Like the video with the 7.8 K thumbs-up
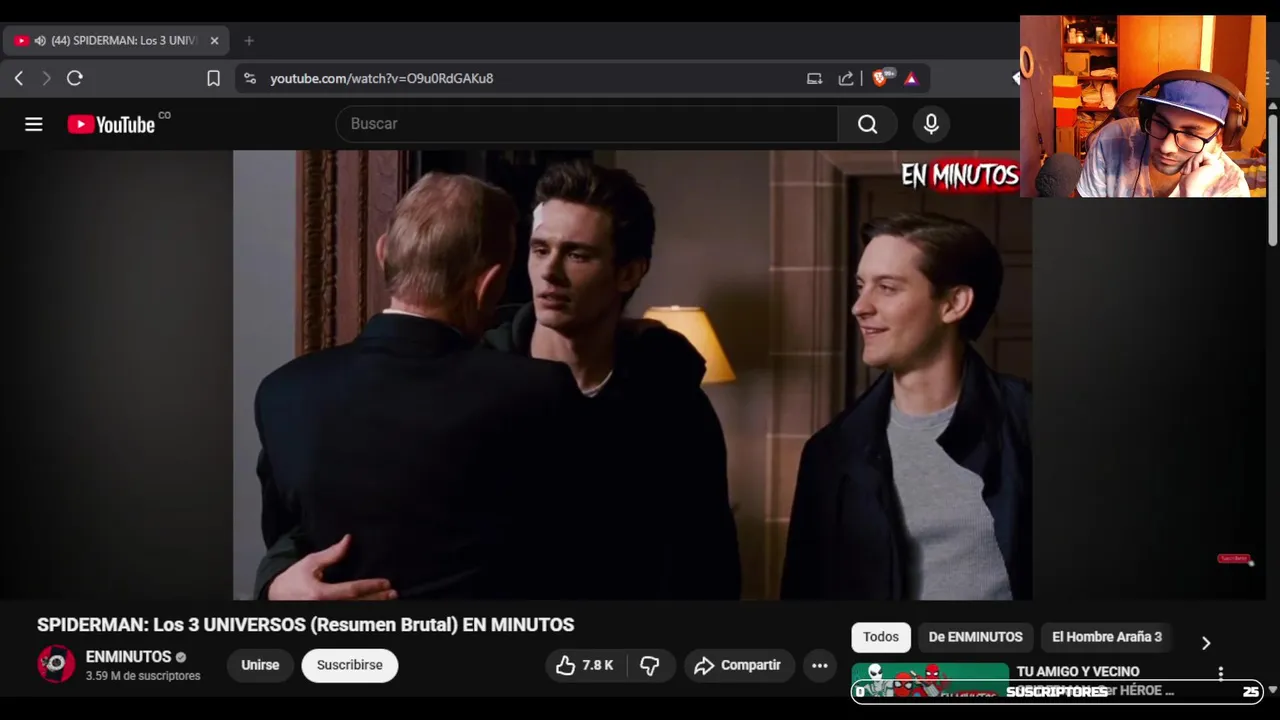 tap(585, 665)
